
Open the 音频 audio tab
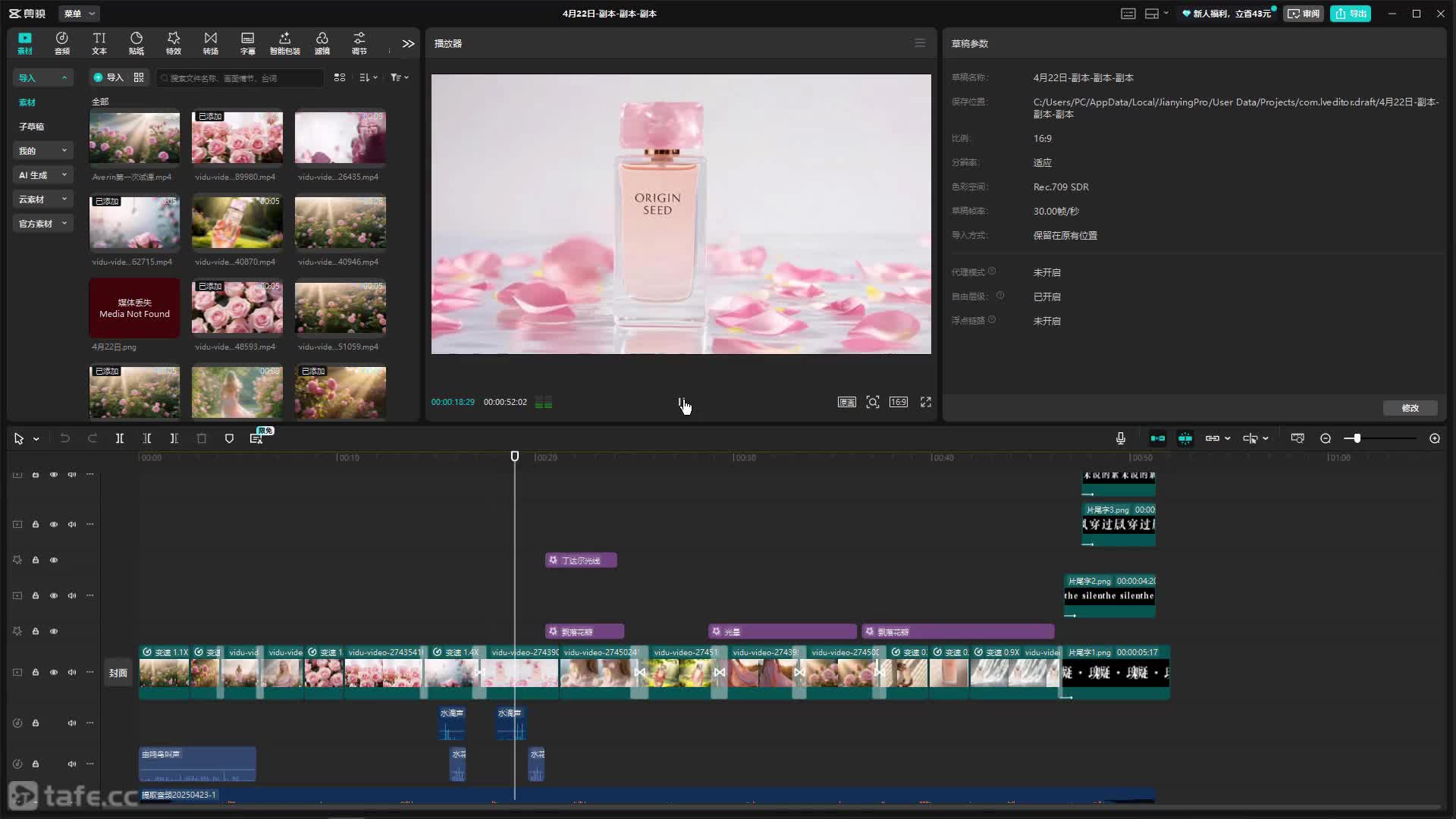(62, 43)
